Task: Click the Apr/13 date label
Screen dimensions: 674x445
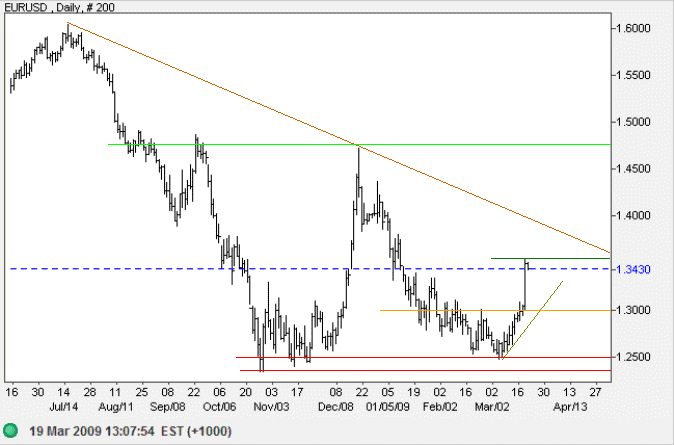Action: pos(570,406)
